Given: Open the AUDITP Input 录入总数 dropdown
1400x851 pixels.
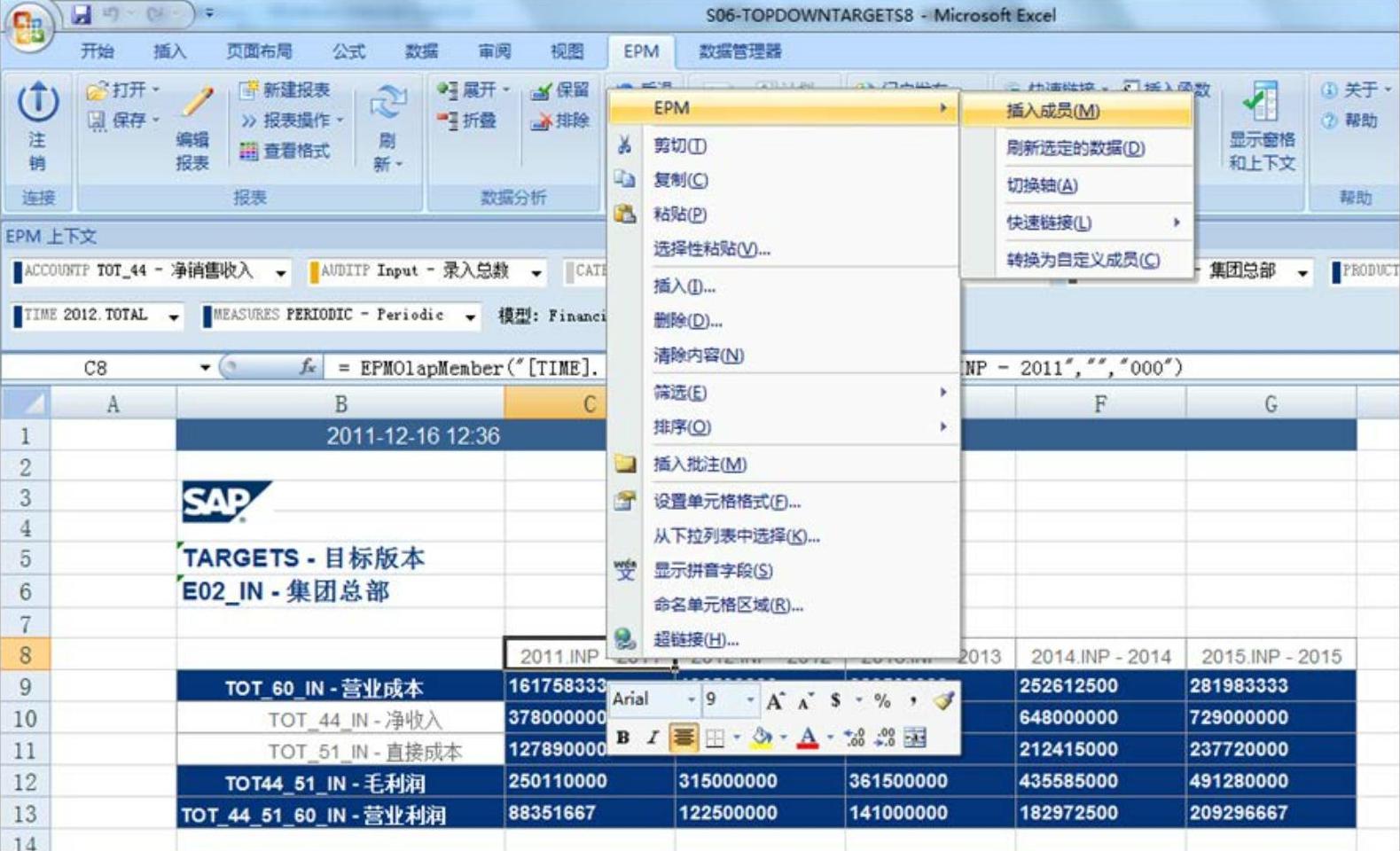Looking at the screenshot, I should tap(536, 273).
